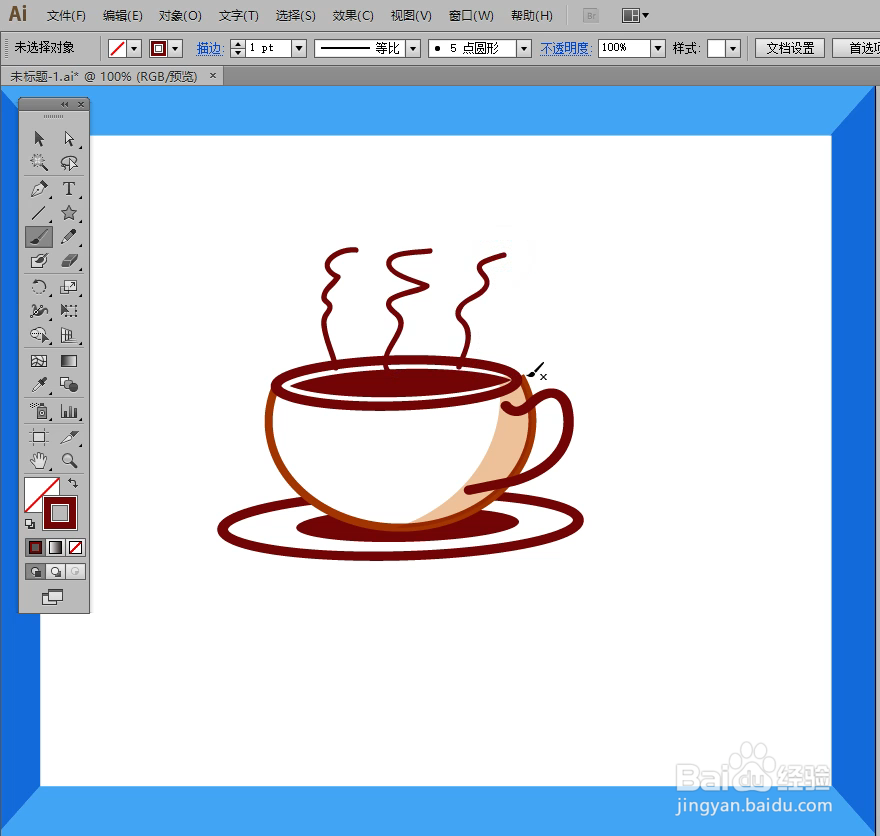Click the 文档设置 button

pyautogui.click(x=789, y=47)
